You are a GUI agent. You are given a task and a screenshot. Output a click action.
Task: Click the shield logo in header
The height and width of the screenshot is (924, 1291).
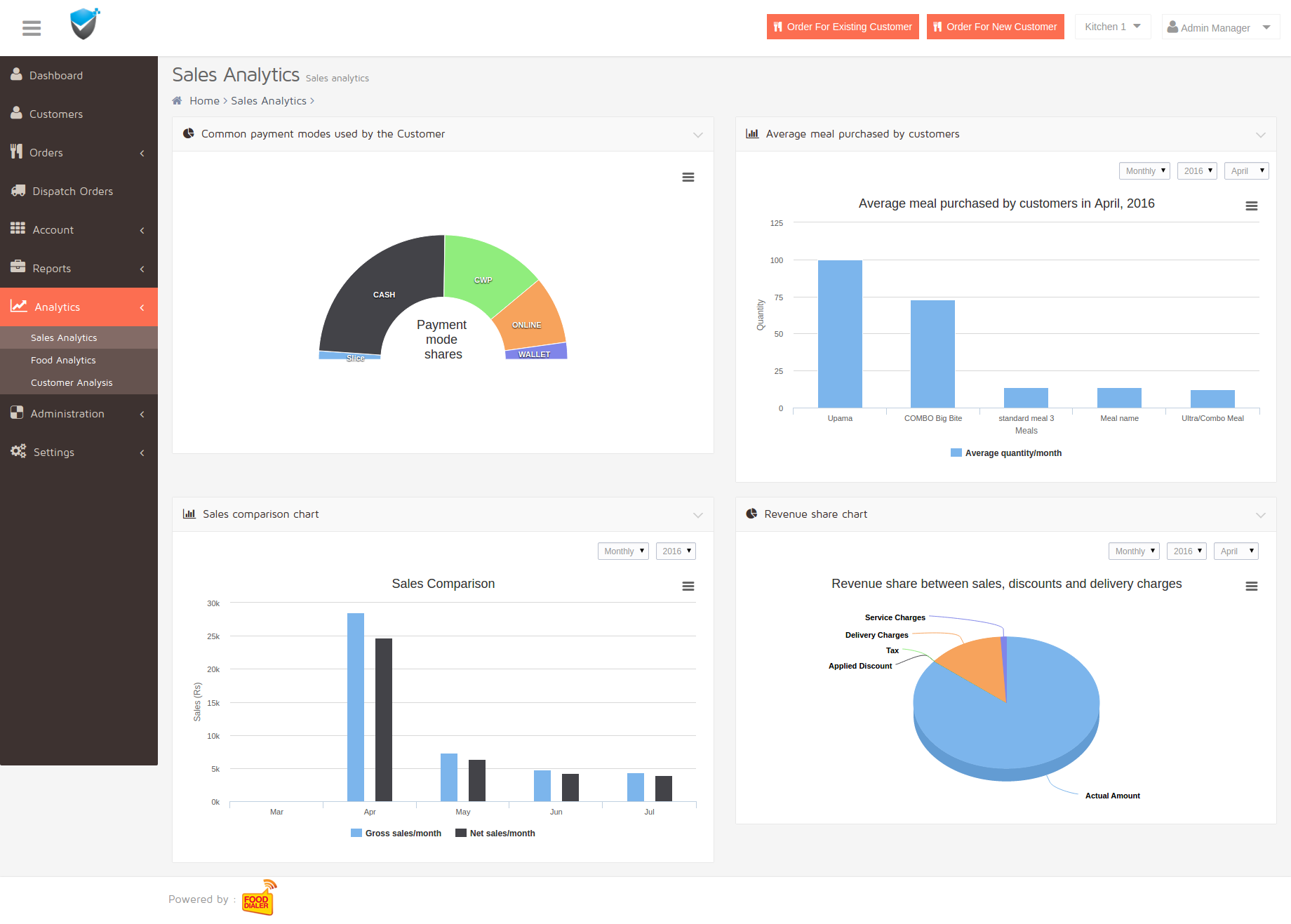(x=85, y=24)
